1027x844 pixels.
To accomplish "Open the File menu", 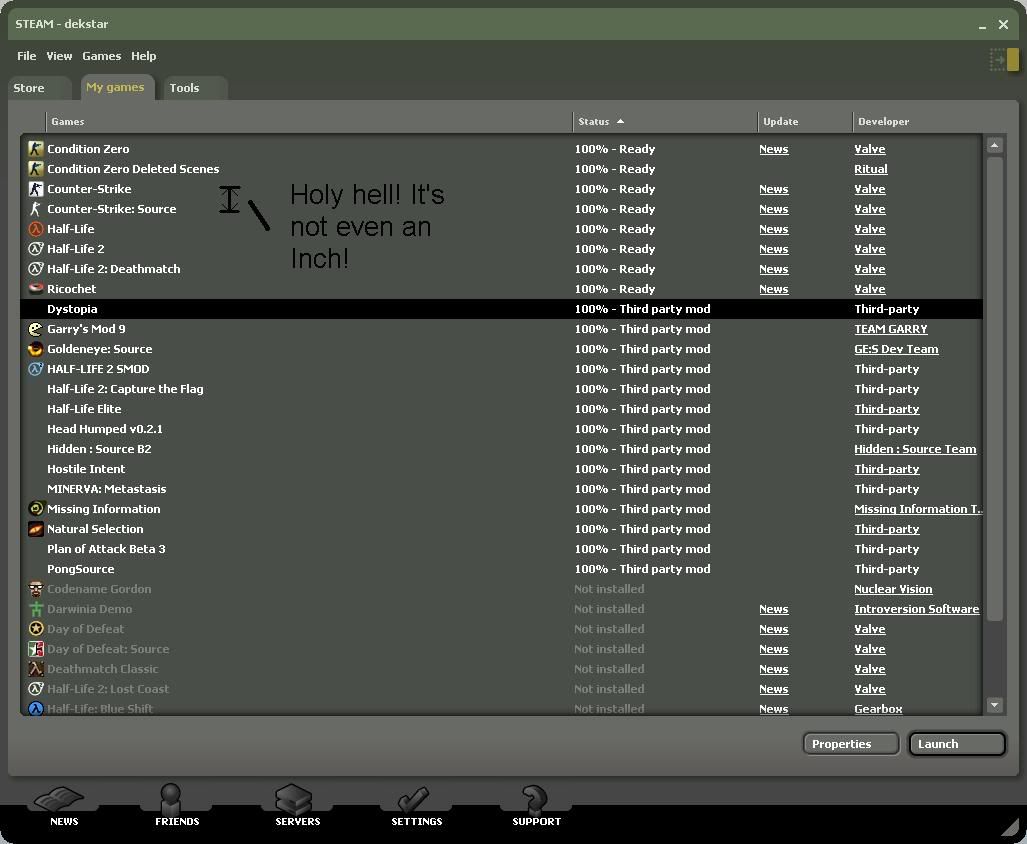I will (26, 56).
